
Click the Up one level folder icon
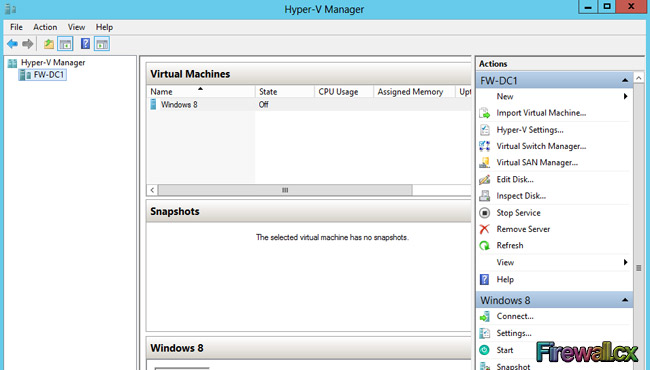[x=49, y=44]
